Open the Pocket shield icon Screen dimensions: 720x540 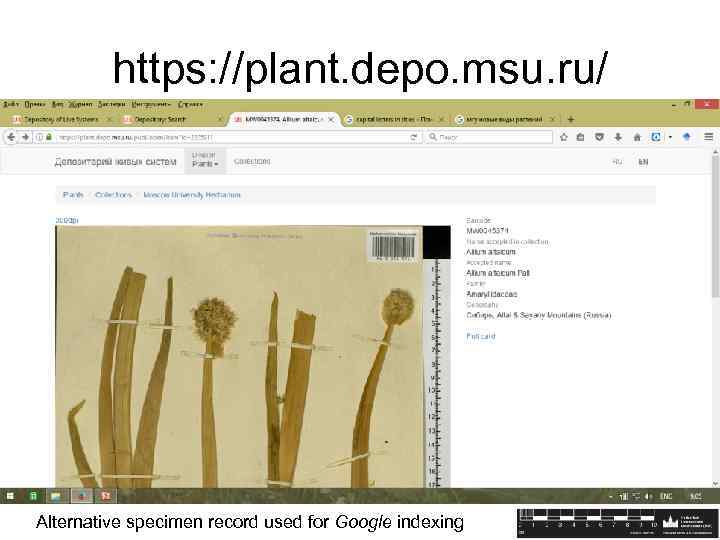(599, 137)
